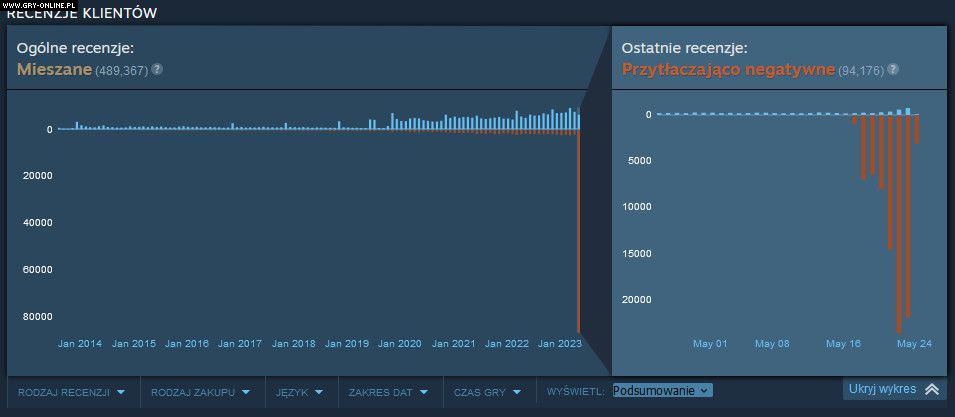Click double chevron icon next to Ukryj wykres
955x417 pixels.
tap(931, 390)
